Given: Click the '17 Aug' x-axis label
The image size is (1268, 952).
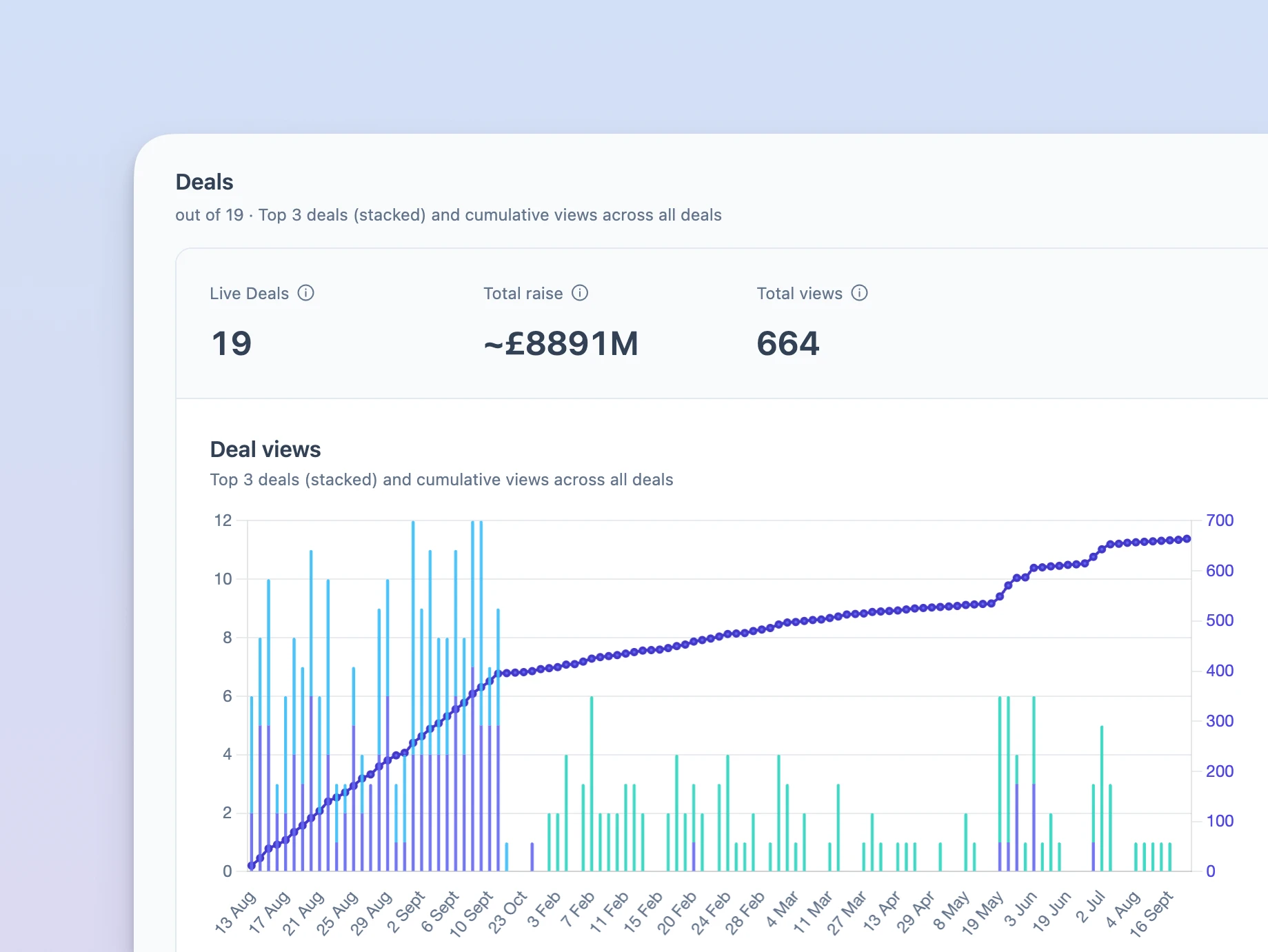Looking at the screenshot, I should [269, 912].
